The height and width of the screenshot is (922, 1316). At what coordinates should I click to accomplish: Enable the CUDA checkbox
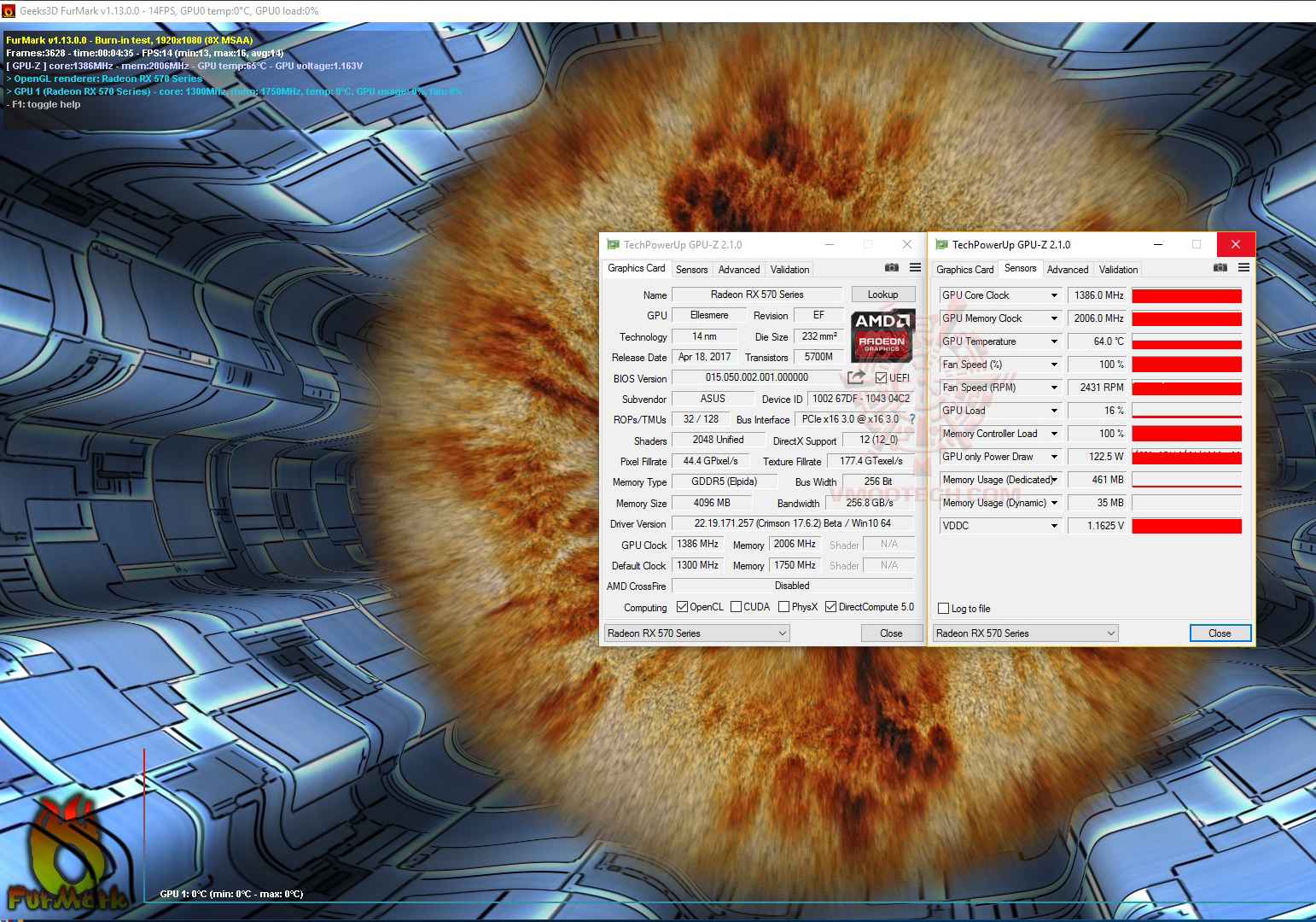[736, 607]
